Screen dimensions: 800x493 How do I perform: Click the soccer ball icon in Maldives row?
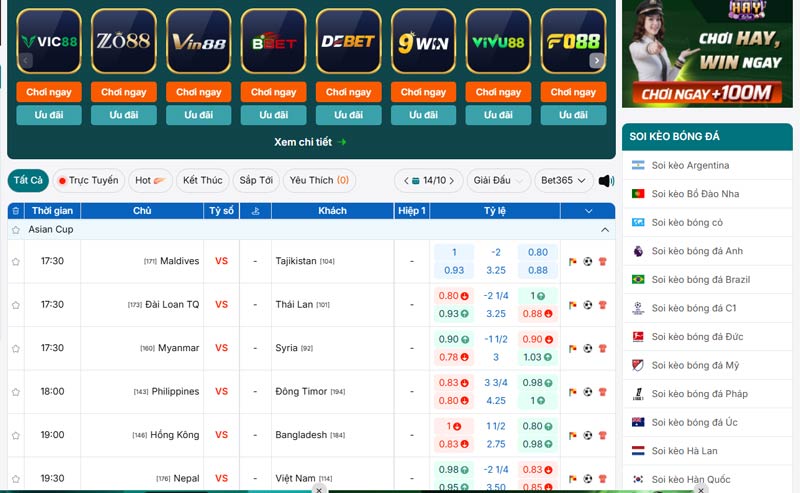pos(588,262)
